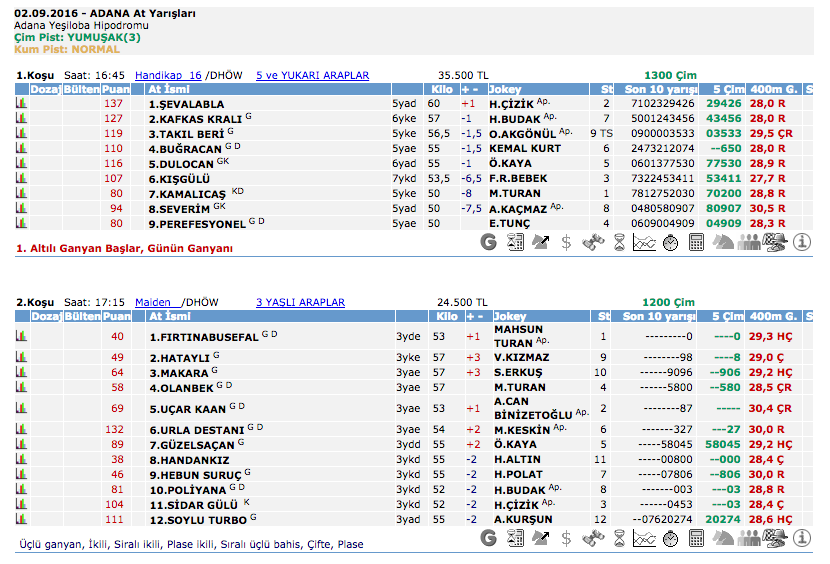Screen dimensions: 830x564
Task: Open the bar chart icon next to FIRTINABUSEFAL
Action: pos(20,336)
